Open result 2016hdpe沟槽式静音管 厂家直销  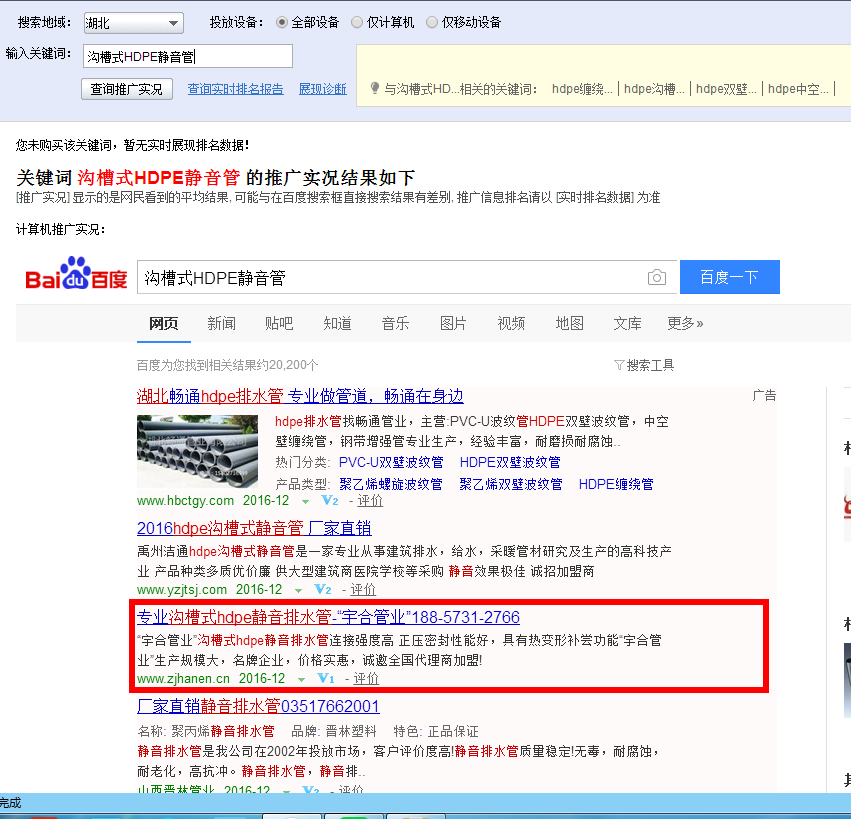(254, 528)
